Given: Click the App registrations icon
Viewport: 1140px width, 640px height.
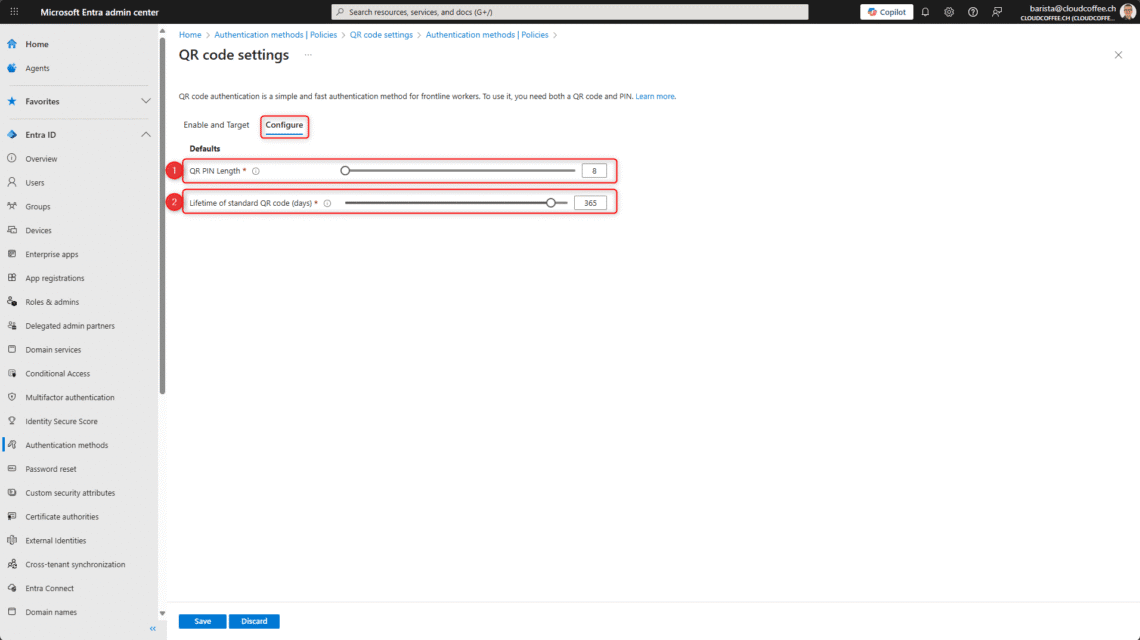Looking at the screenshot, I should tap(12, 278).
